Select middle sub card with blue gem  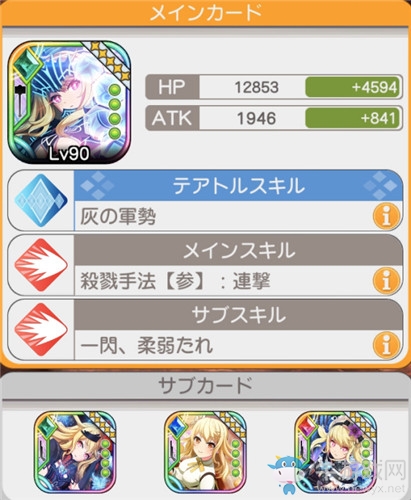[x=205, y=452]
